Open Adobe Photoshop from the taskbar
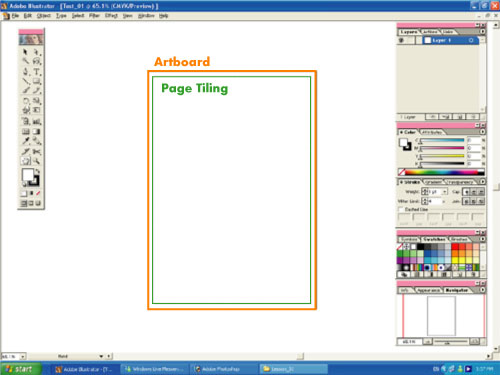Image resolution: width=500 pixels, height=375 pixels. [x=220, y=369]
